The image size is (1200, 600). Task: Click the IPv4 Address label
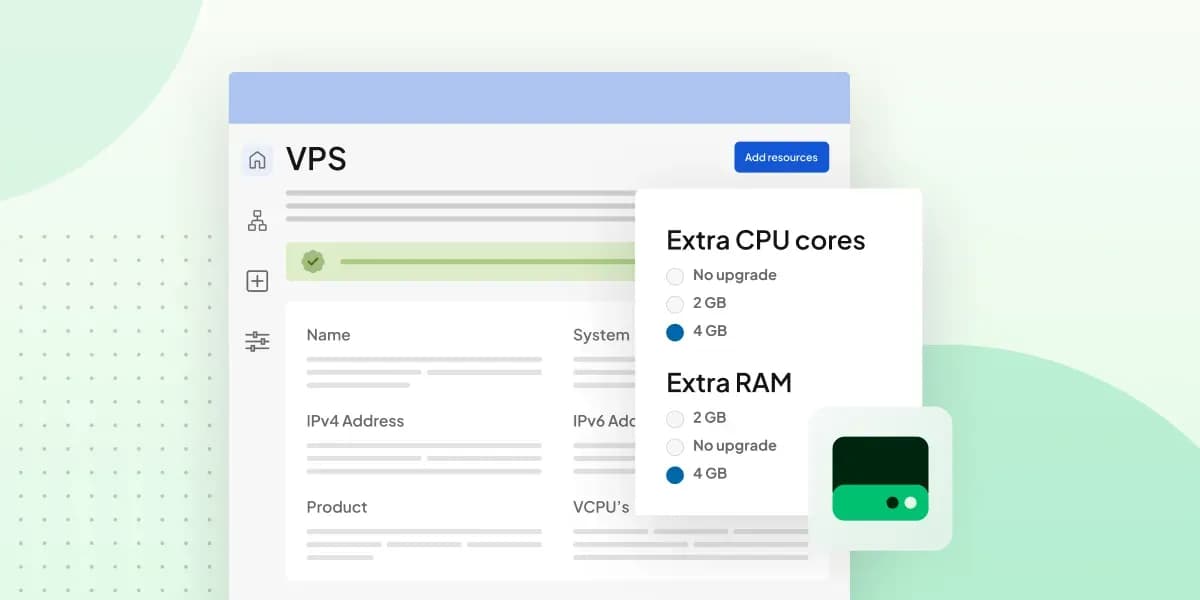click(x=355, y=421)
